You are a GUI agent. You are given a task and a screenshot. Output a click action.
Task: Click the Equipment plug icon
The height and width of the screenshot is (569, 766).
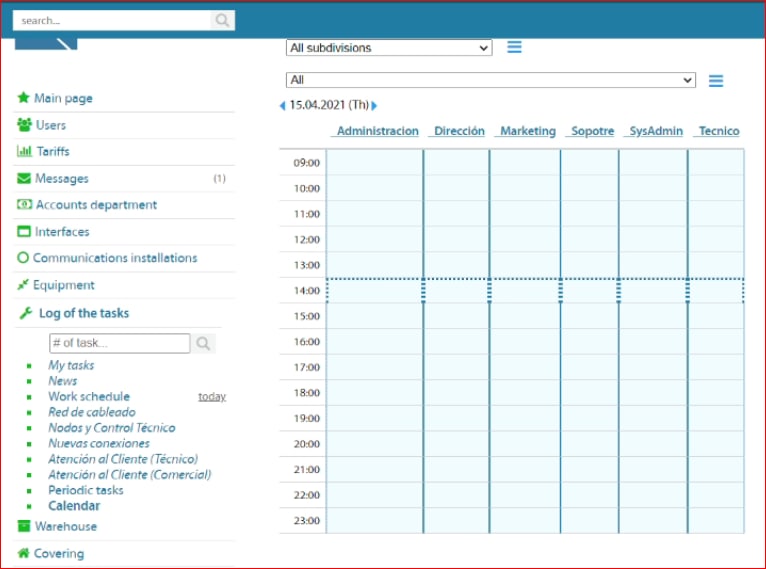coord(23,284)
